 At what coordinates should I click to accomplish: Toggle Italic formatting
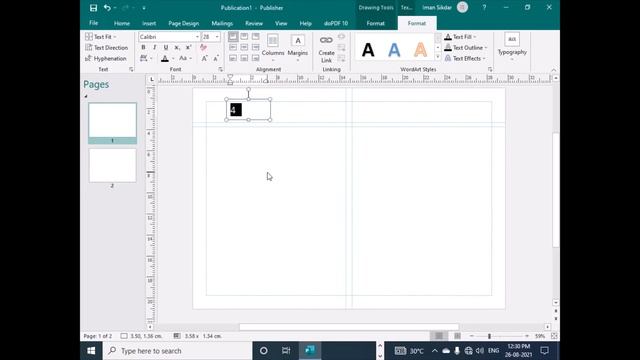pos(154,48)
